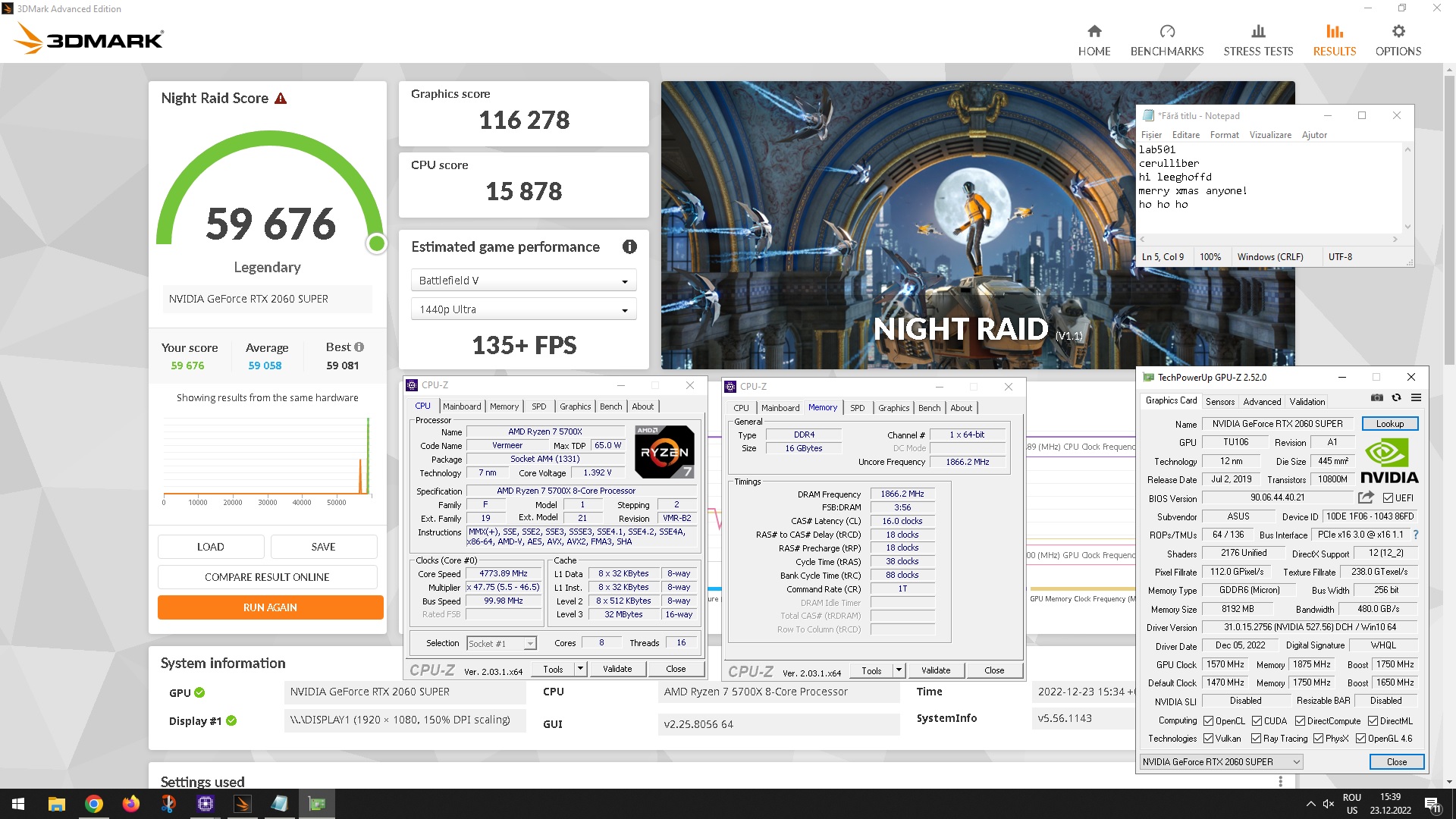Toggle the OpenCL checkbox
Screen dimensions: 1456x819
(x=1209, y=721)
